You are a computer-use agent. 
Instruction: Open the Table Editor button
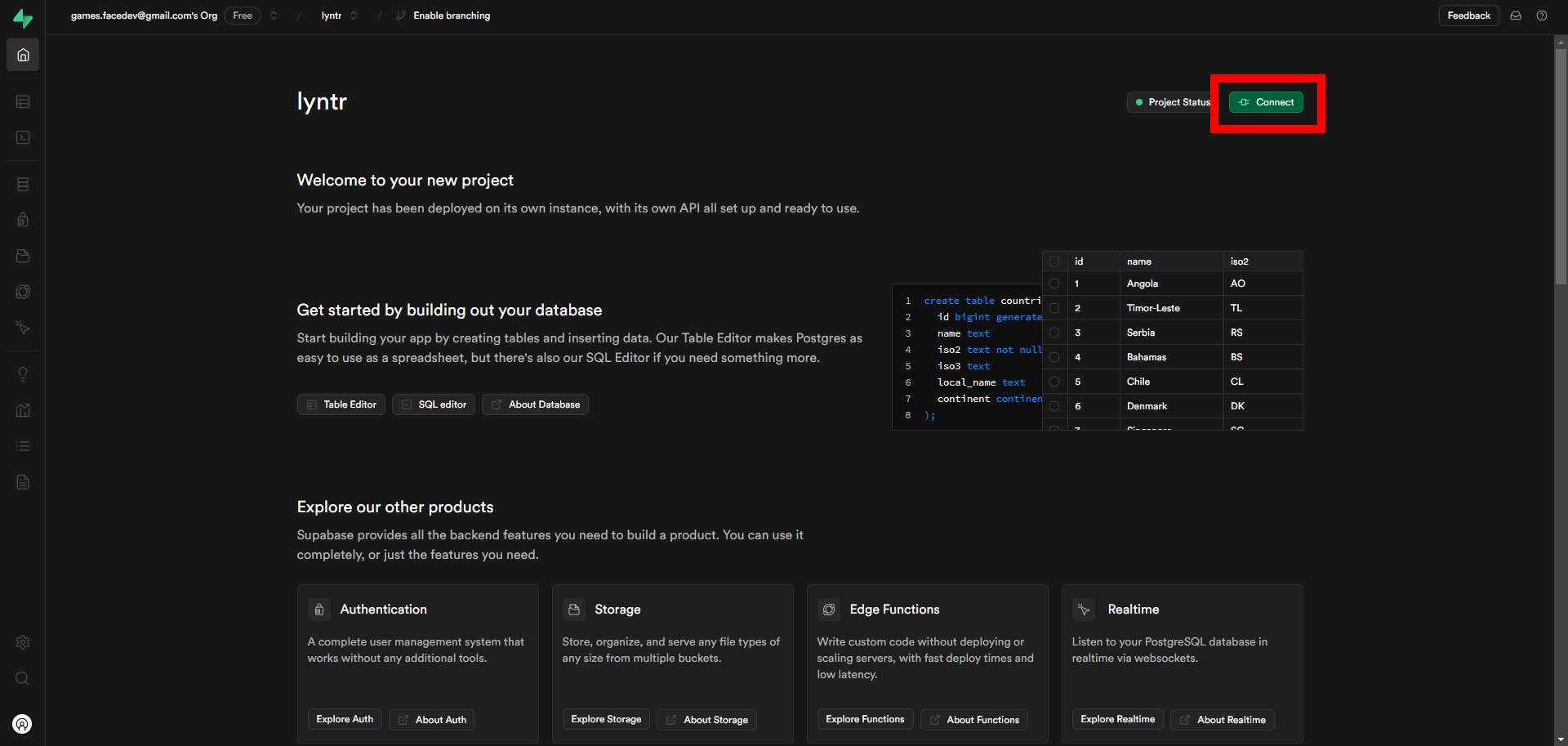point(341,404)
